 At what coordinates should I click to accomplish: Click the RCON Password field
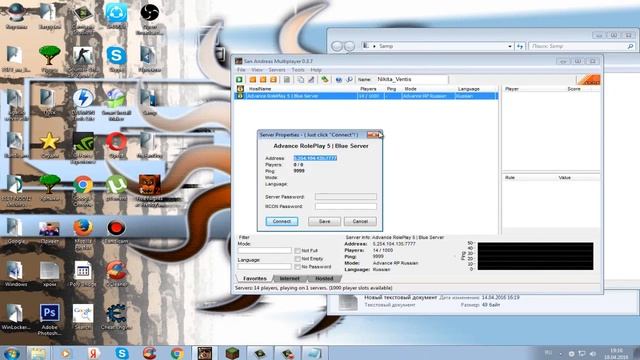346,207
